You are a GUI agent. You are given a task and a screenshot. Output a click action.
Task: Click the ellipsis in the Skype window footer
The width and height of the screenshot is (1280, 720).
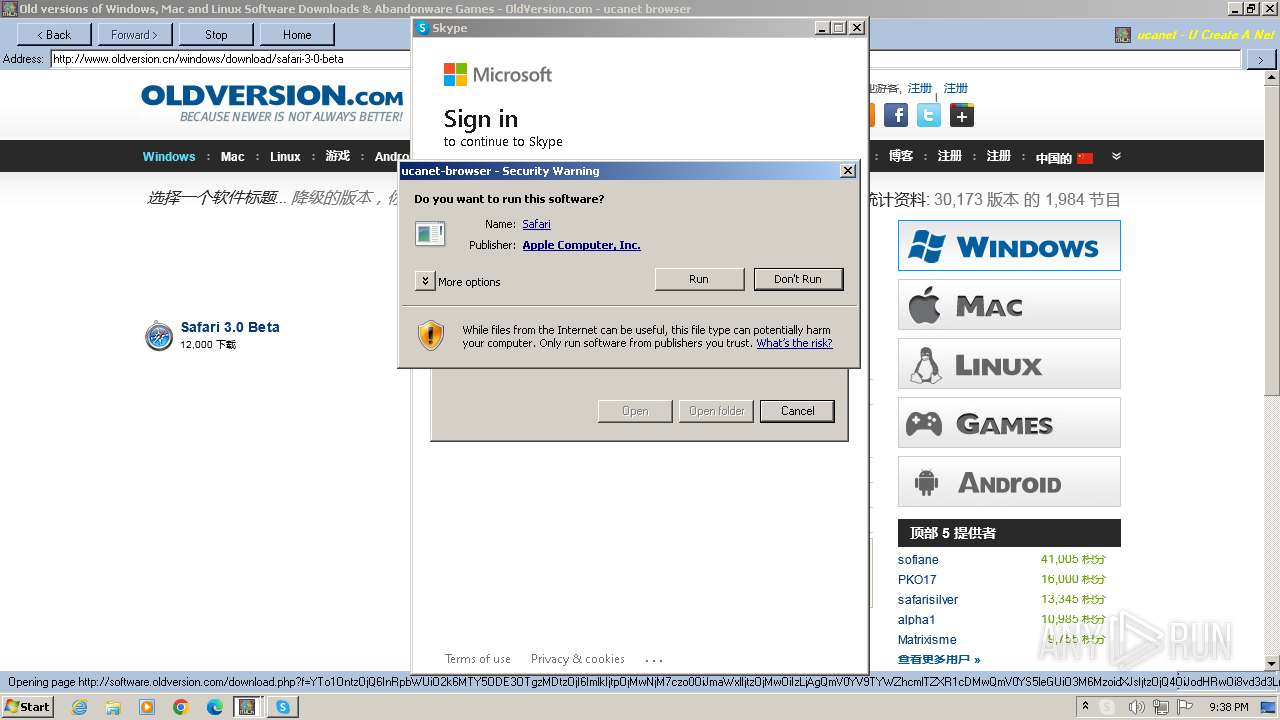click(x=654, y=660)
